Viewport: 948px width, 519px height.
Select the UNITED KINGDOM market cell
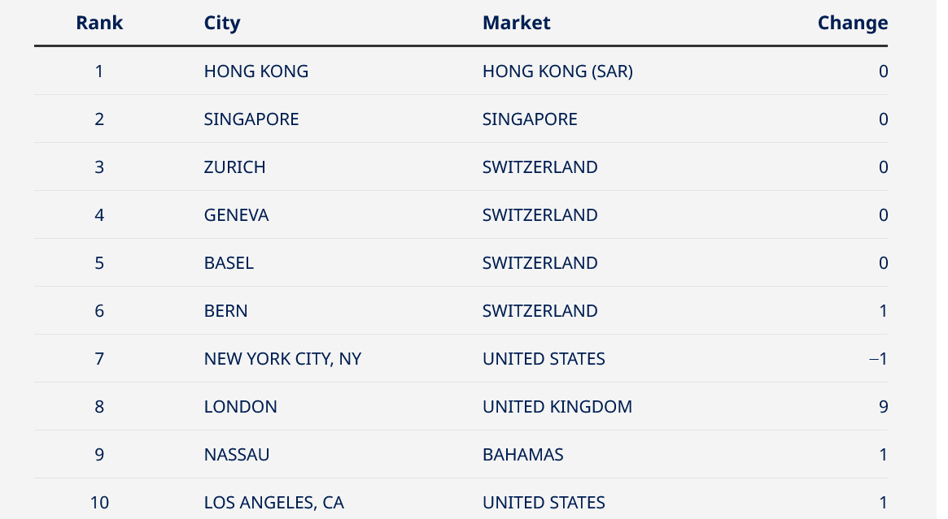pyautogui.click(x=557, y=406)
